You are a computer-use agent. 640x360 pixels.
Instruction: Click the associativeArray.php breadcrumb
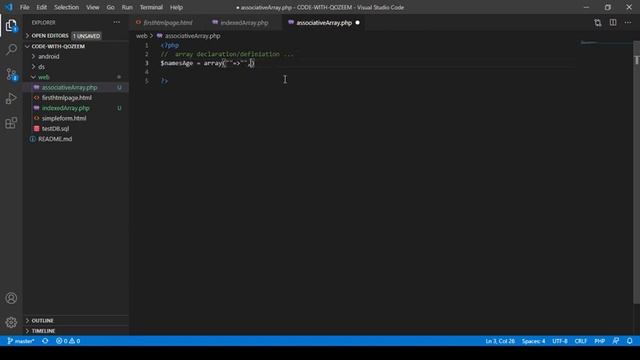pos(192,36)
